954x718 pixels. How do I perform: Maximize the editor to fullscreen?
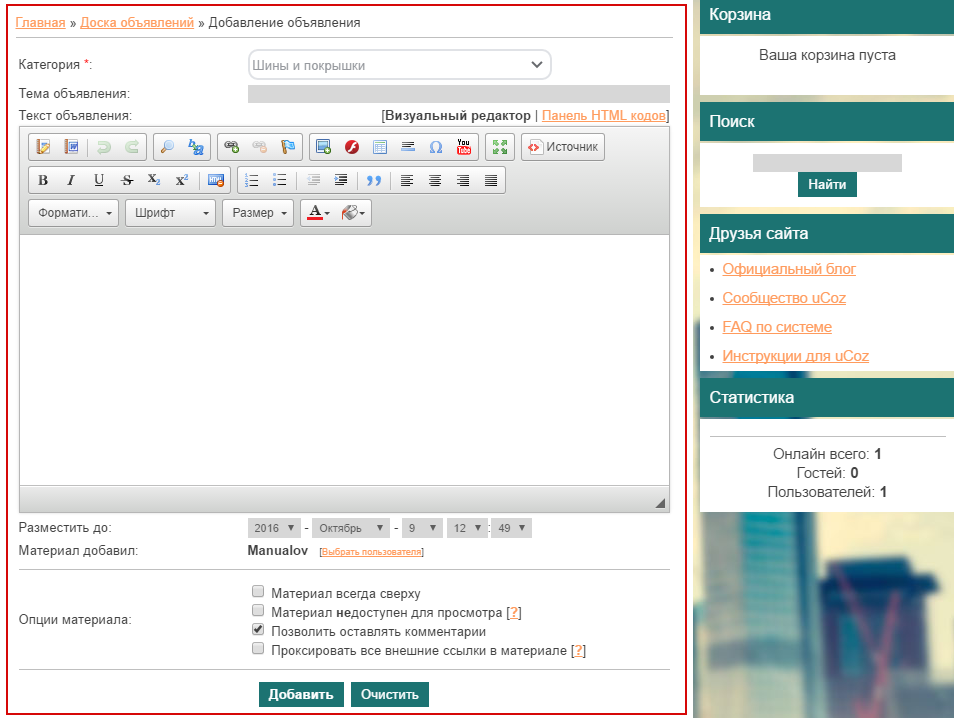[500, 147]
